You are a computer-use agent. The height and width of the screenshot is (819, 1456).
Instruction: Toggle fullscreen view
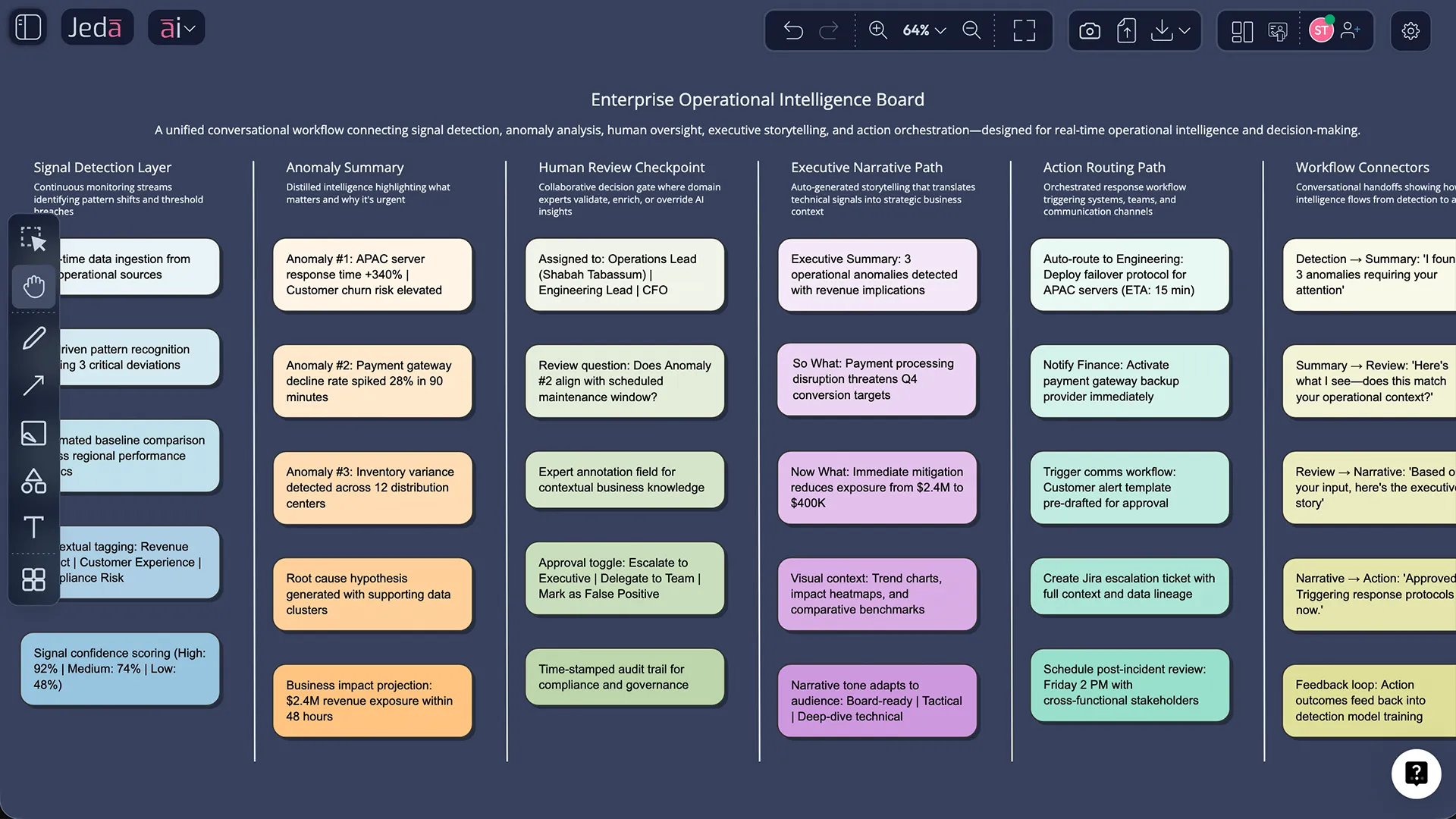click(1023, 30)
